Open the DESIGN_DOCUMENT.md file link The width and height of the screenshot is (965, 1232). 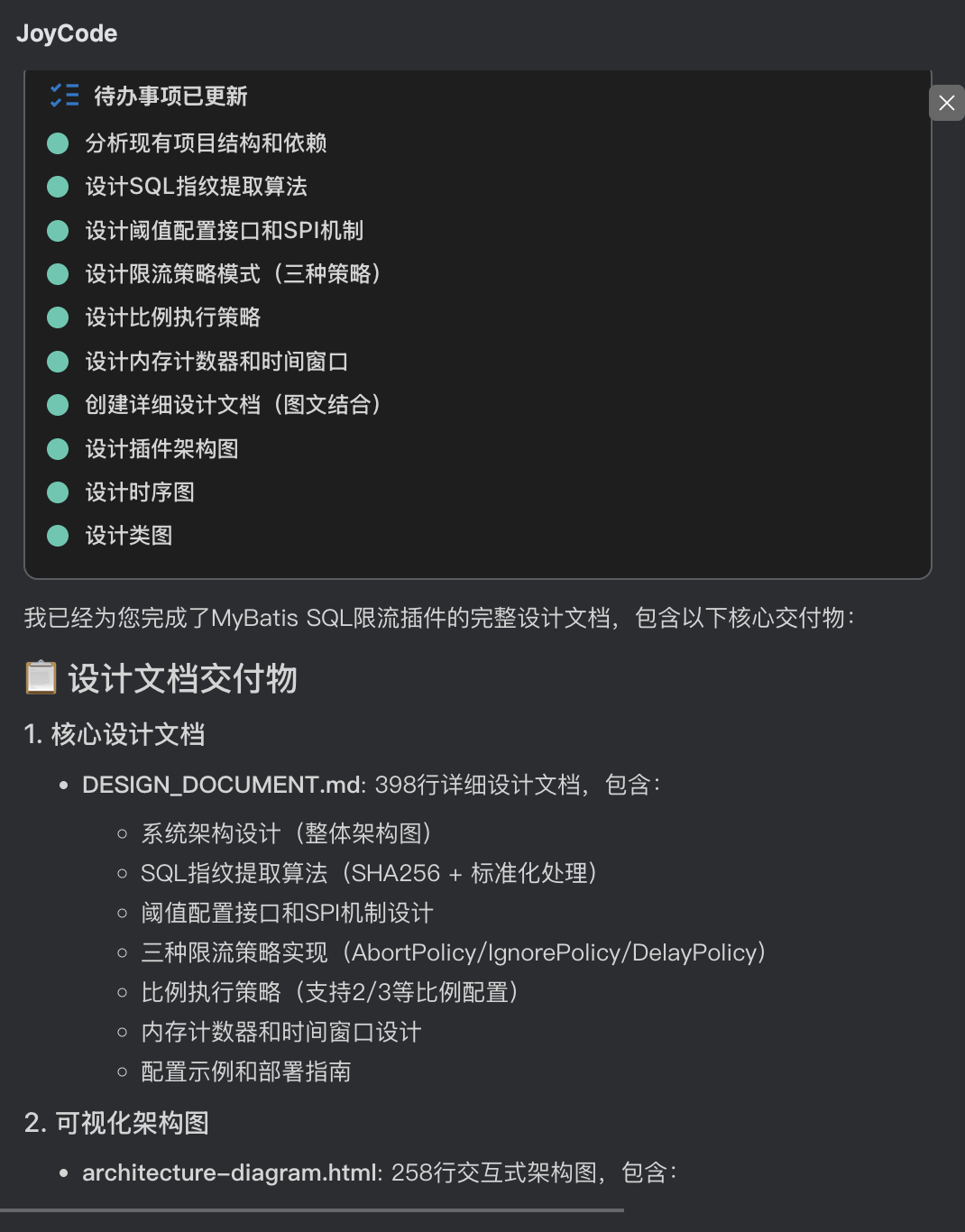[222, 785]
